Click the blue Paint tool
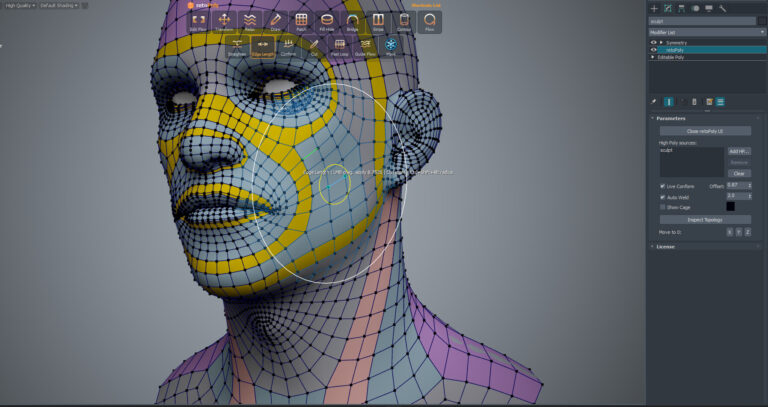This screenshot has width=768, height=407. click(391, 47)
